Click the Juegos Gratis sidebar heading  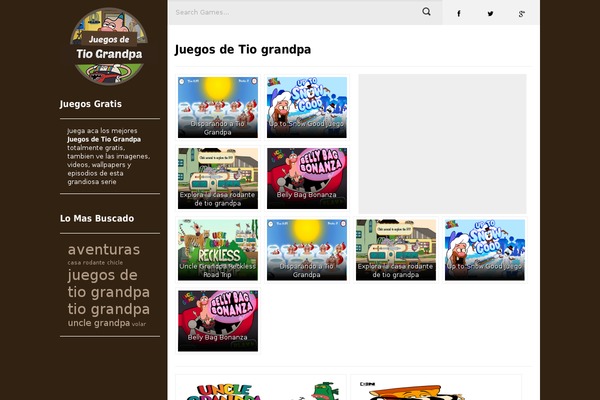tap(91, 104)
